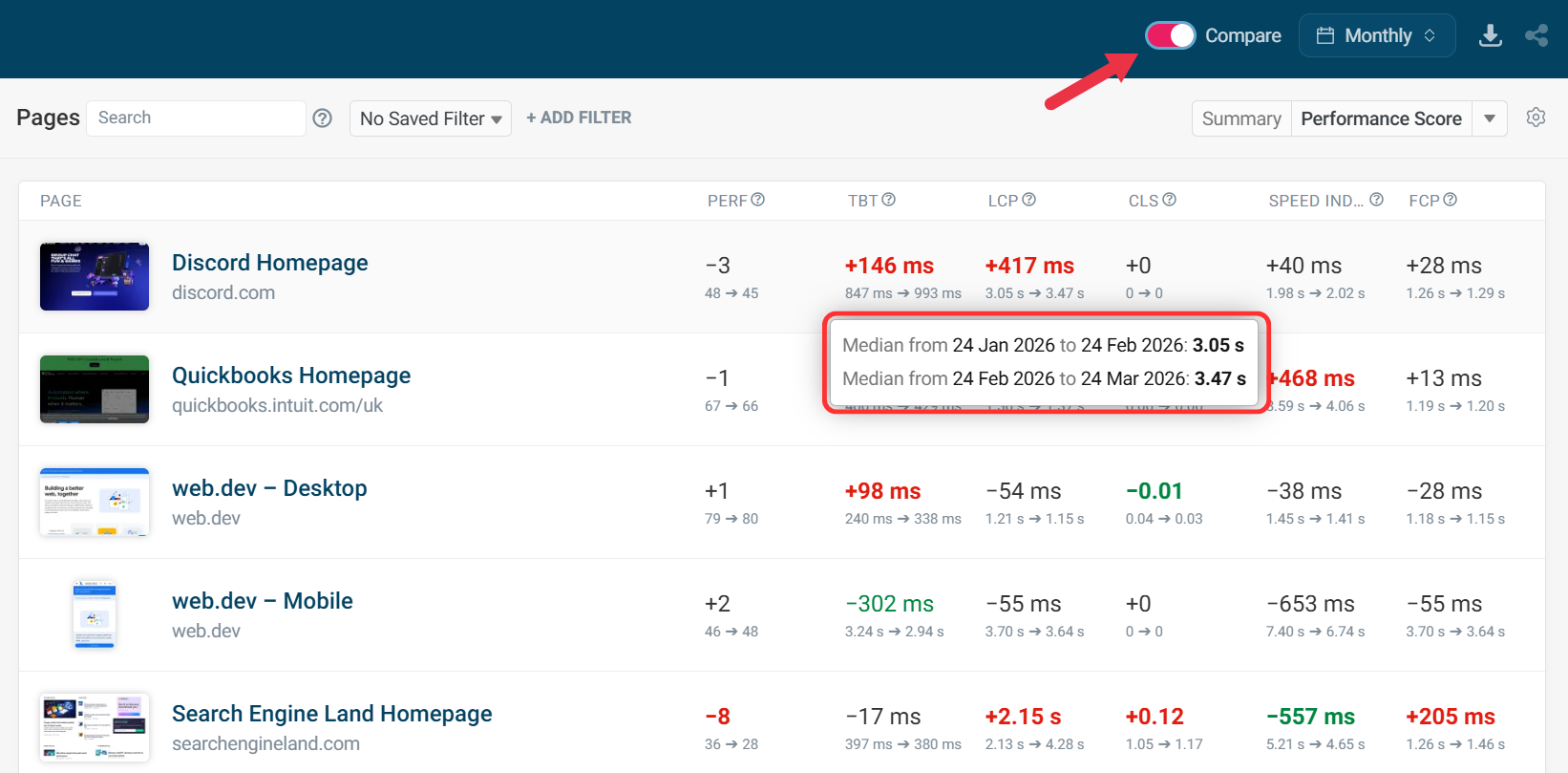Click the Search Engine Land thumbnail
Image resolution: width=1568 pixels, height=773 pixels.
95,727
